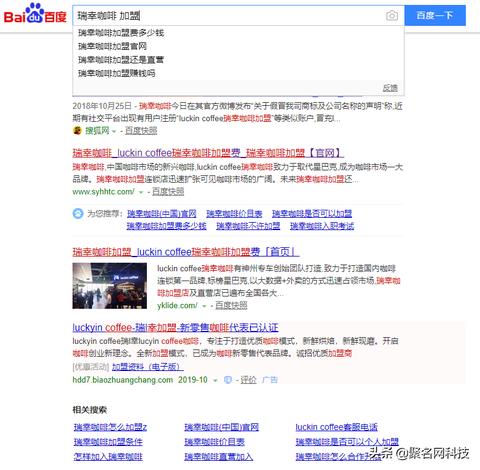
Task: Open 搜狐网 source link
Action: tap(97, 131)
